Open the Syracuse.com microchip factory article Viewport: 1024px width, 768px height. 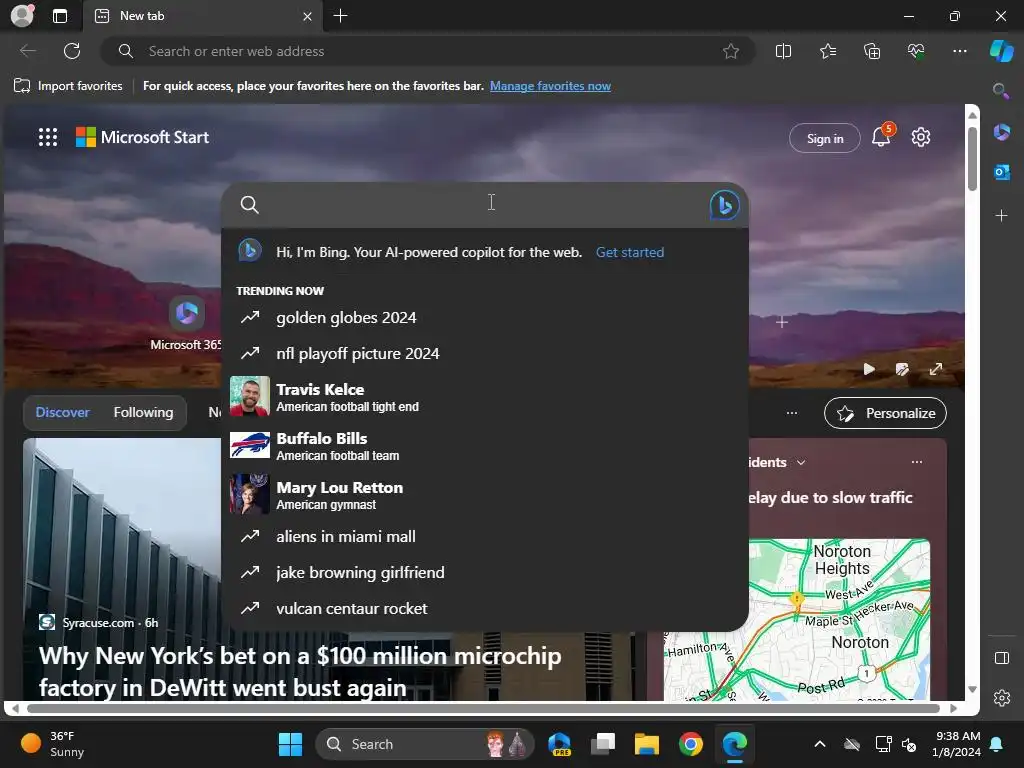tap(300, 671)
